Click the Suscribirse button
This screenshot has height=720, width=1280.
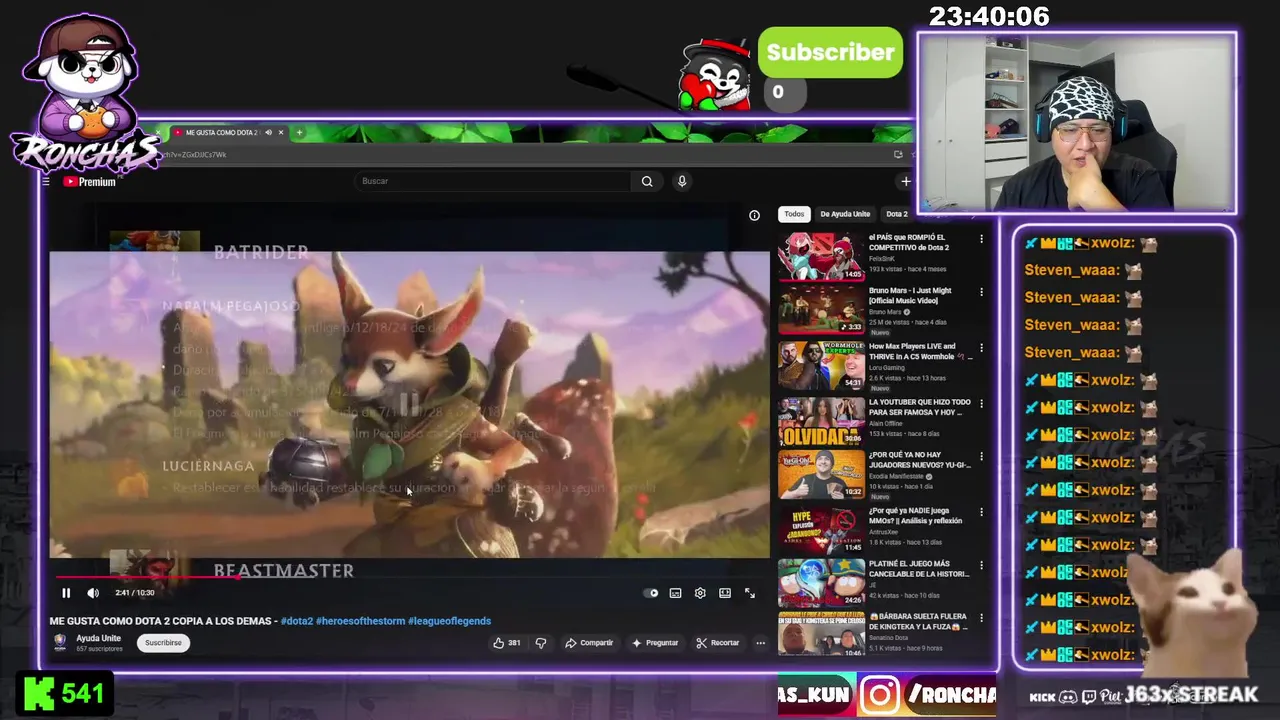pyautogui.click(x=163, y=643)
